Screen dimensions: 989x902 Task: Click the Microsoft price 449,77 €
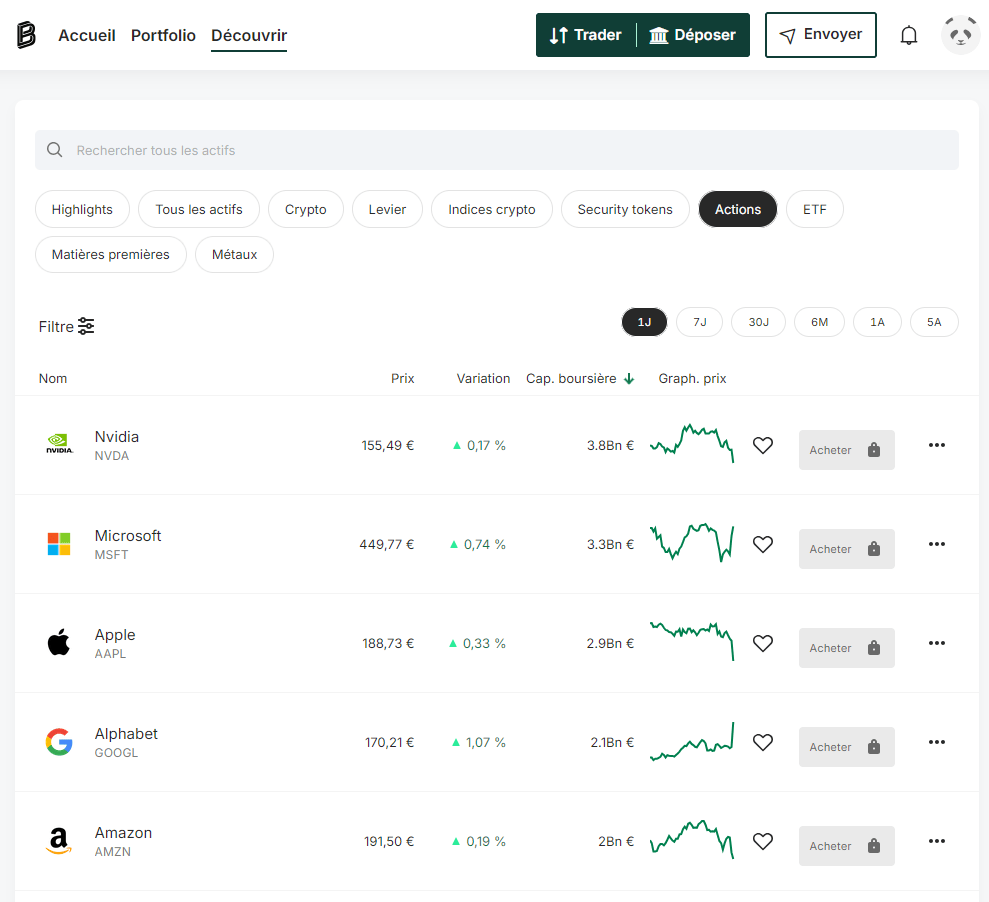[x=387, y=544]
